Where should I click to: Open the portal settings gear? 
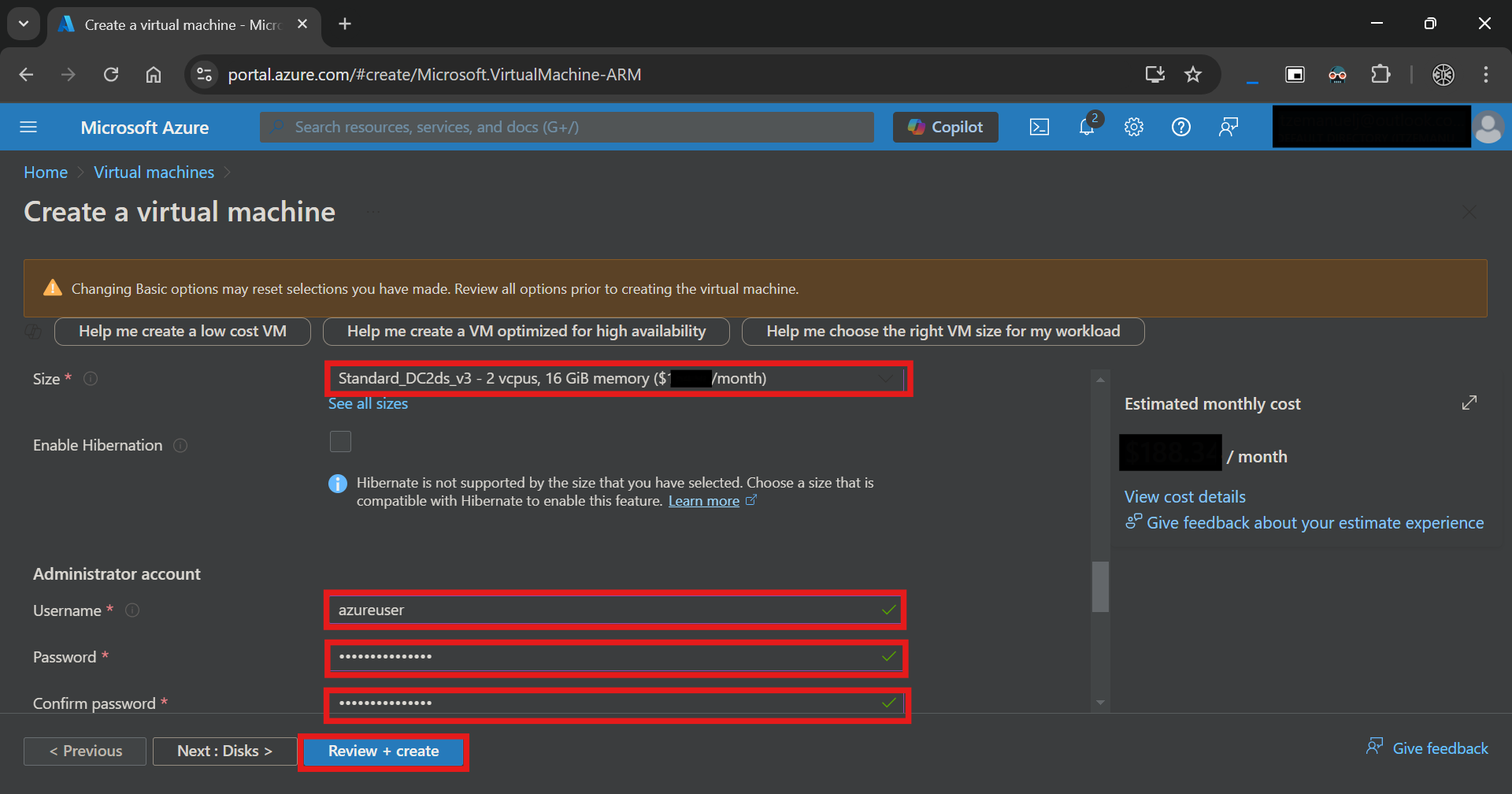pyautogui.click(x=1134, y=127)
